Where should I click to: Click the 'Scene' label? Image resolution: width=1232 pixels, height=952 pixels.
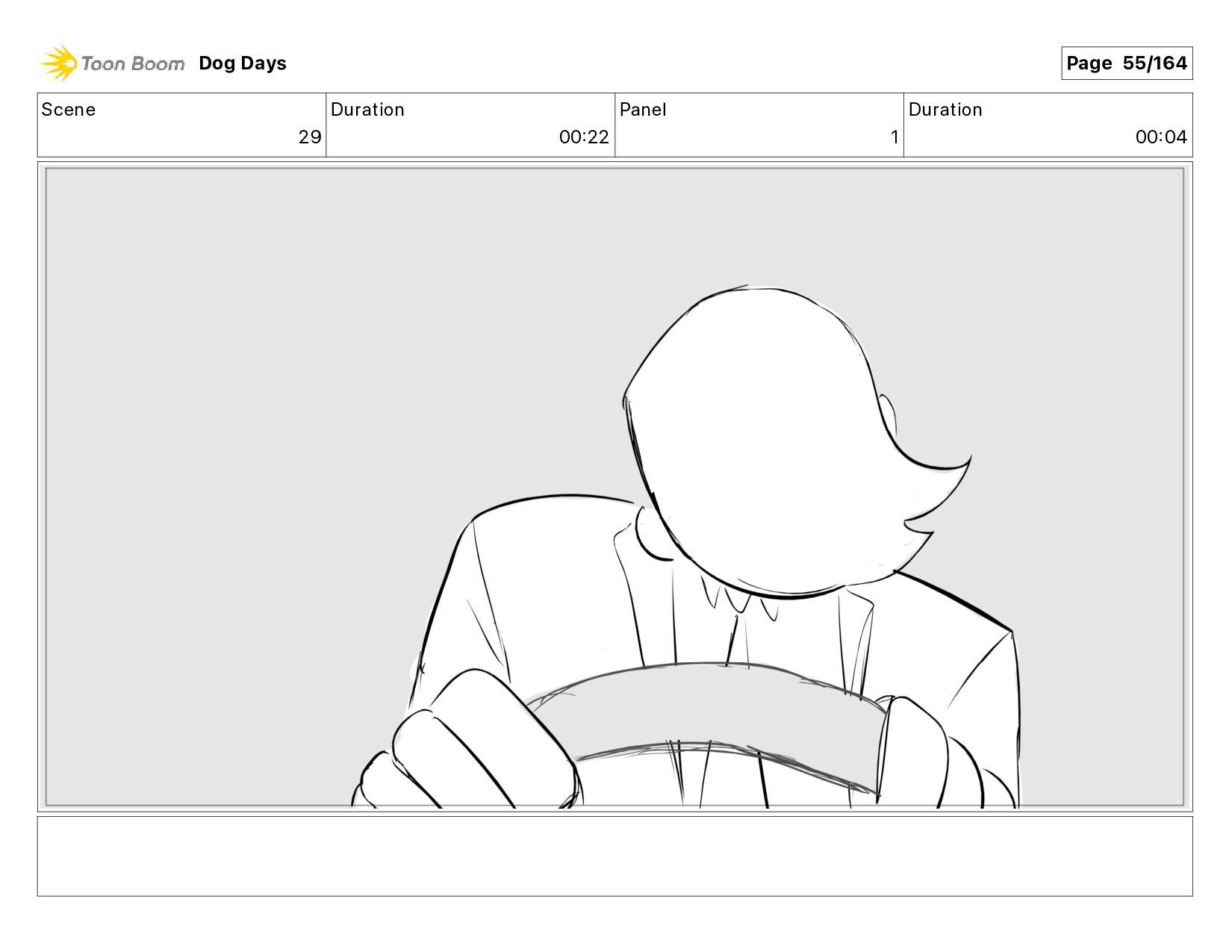69,110
